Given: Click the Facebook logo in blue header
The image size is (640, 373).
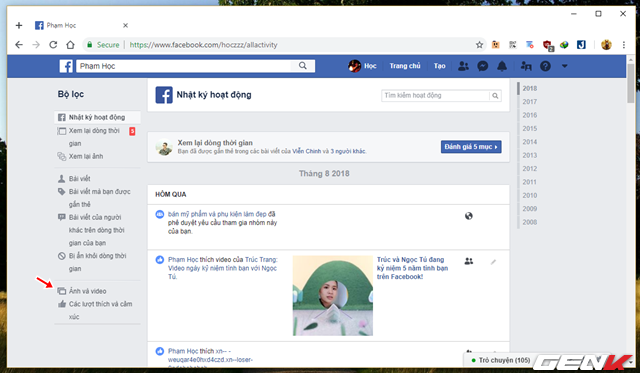Looking at the screenshot, I should pos(66,66).
